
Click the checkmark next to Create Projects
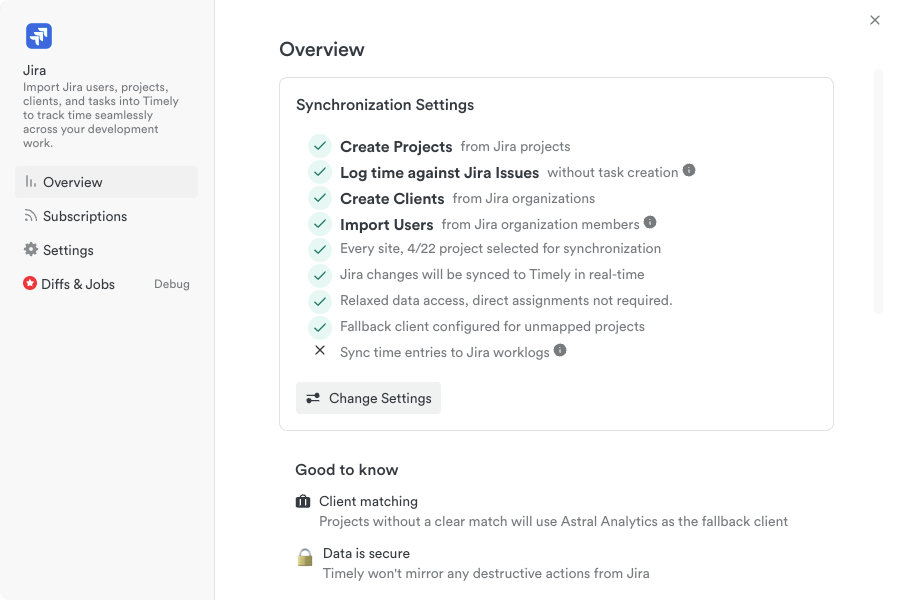[x=320, y=146]
